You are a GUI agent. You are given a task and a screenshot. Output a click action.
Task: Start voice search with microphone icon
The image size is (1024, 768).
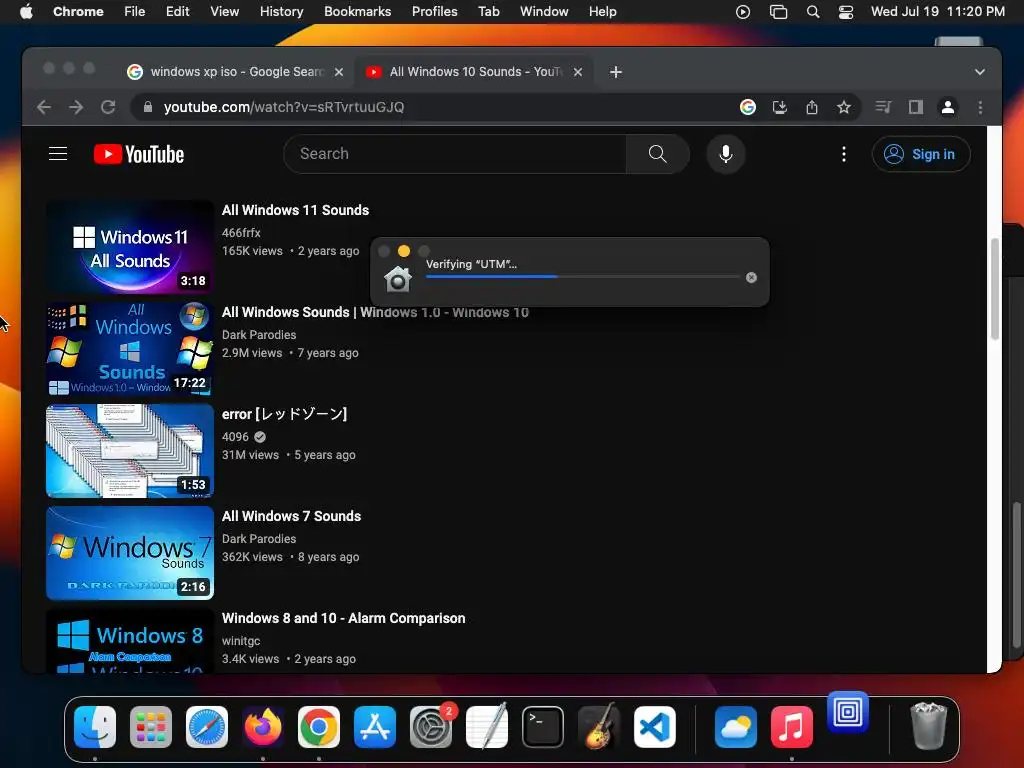(726, 154)
